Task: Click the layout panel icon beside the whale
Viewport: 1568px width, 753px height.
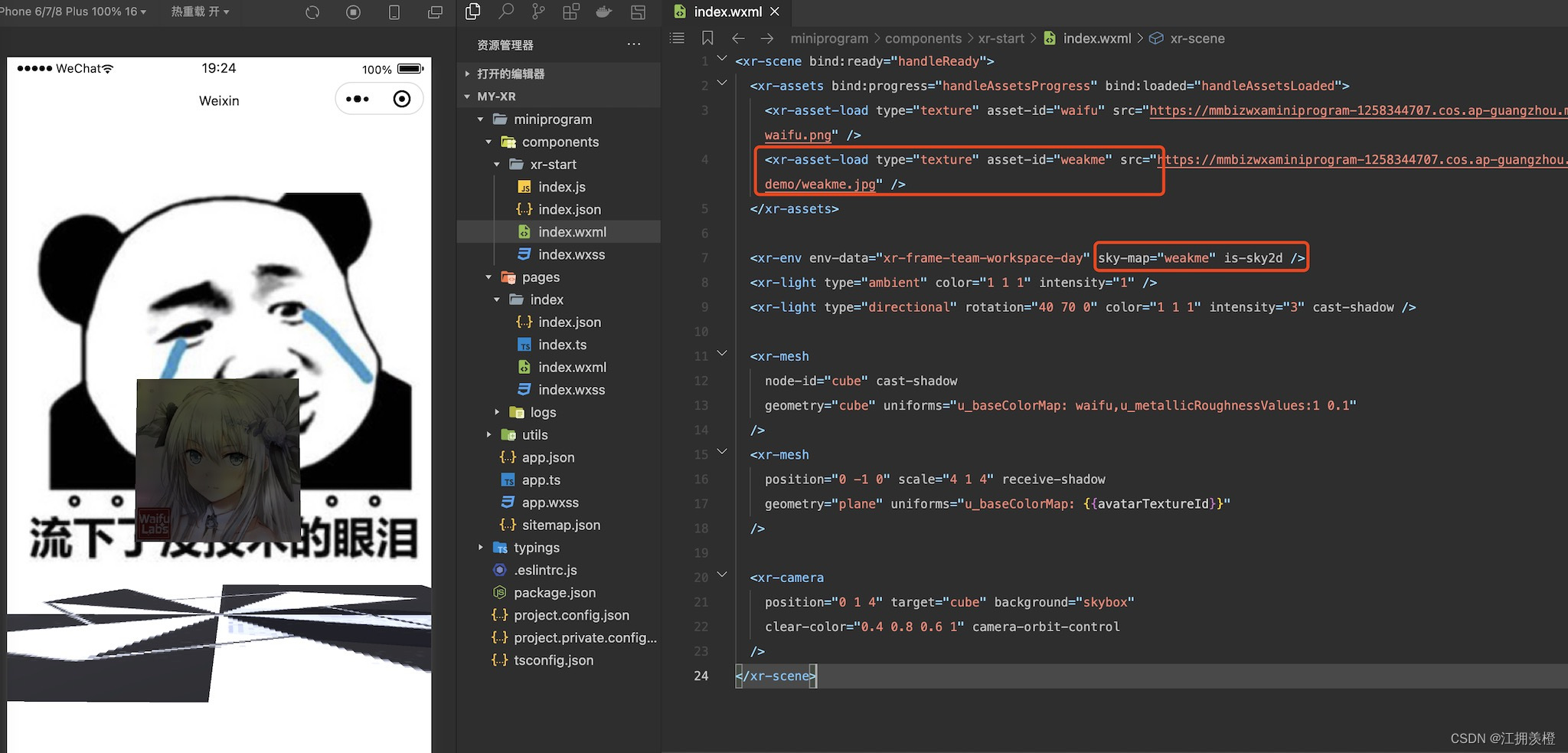Action: tap(638, 11)
